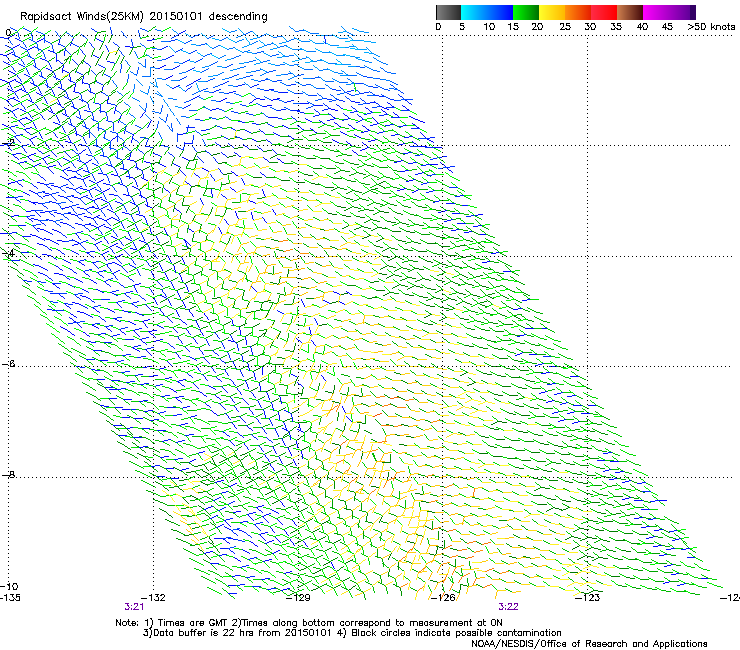The image size is (740, 650).
Task: Click the "NOAA/NESDIS/Office of Research and Applications" credit
Action: (589, 644)
